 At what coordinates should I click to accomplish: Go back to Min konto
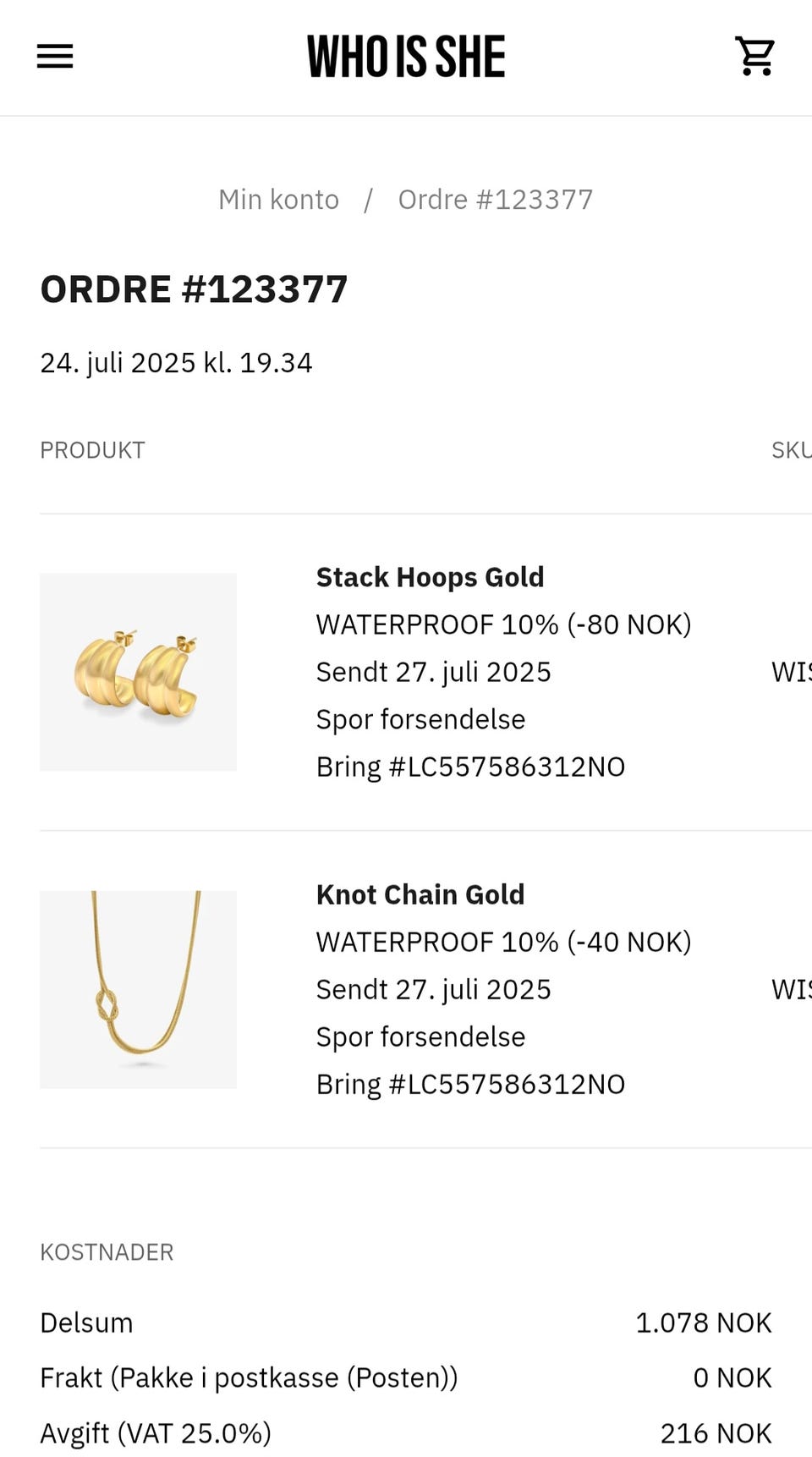[x=278, y=200]
